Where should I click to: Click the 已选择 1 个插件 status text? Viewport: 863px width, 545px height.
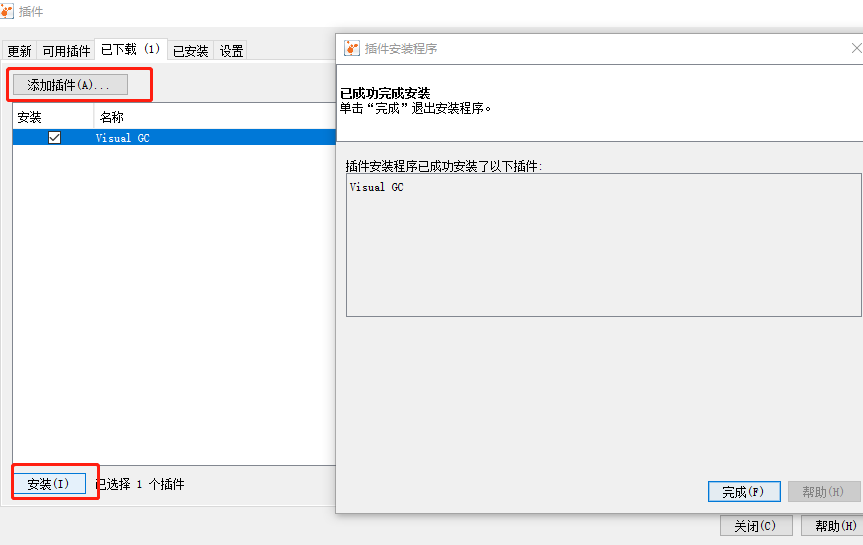click(140, 484)
